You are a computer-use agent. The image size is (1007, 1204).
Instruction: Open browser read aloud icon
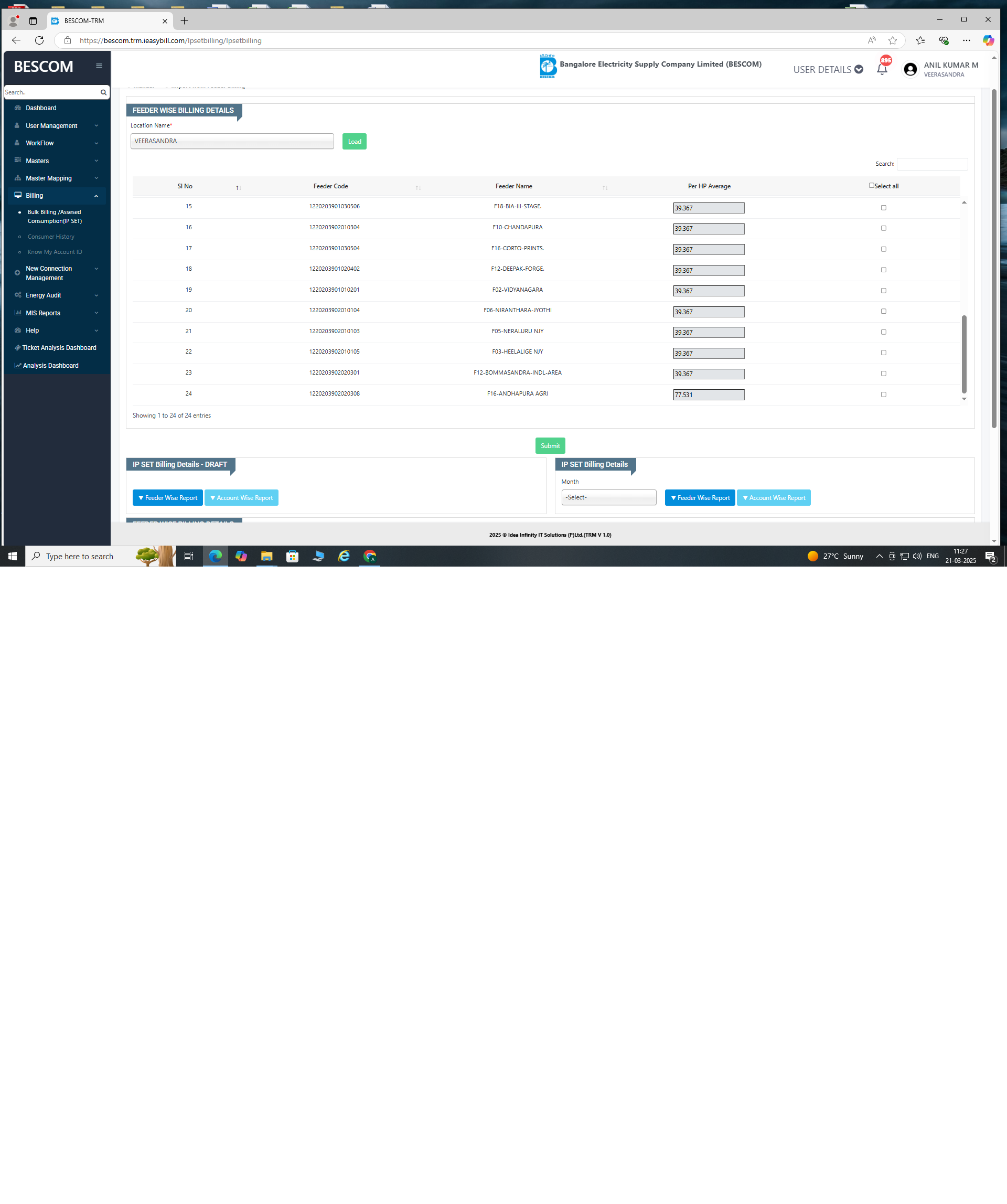click(x=872, y=40)
